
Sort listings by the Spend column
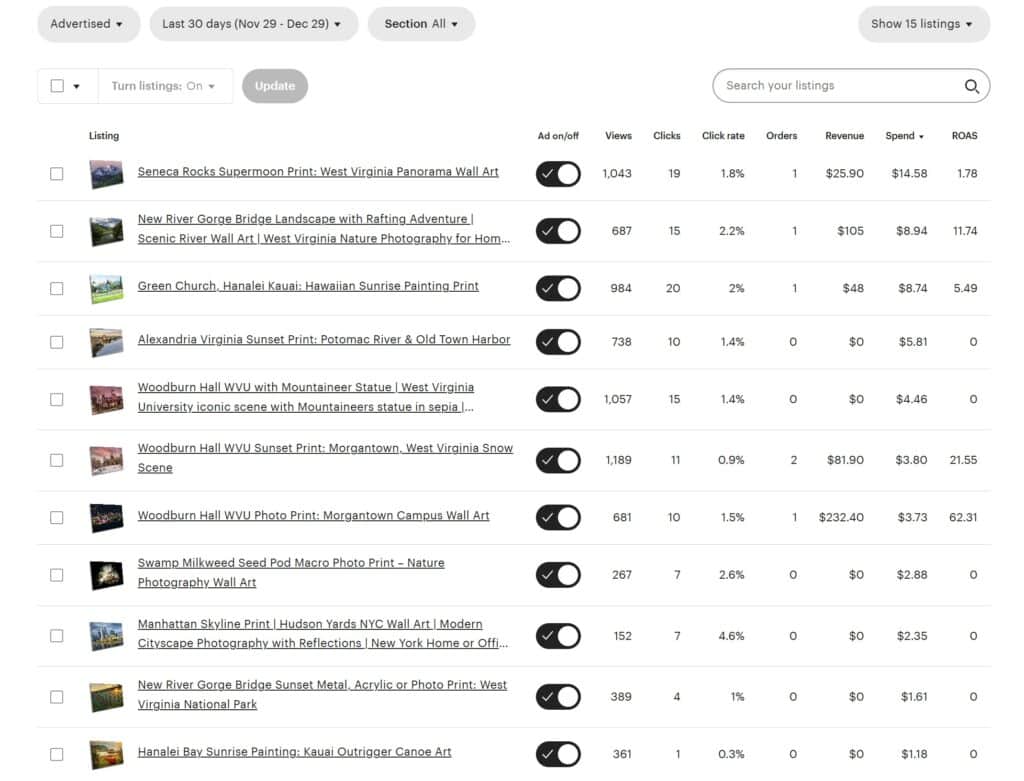click(x=903, y=136)
